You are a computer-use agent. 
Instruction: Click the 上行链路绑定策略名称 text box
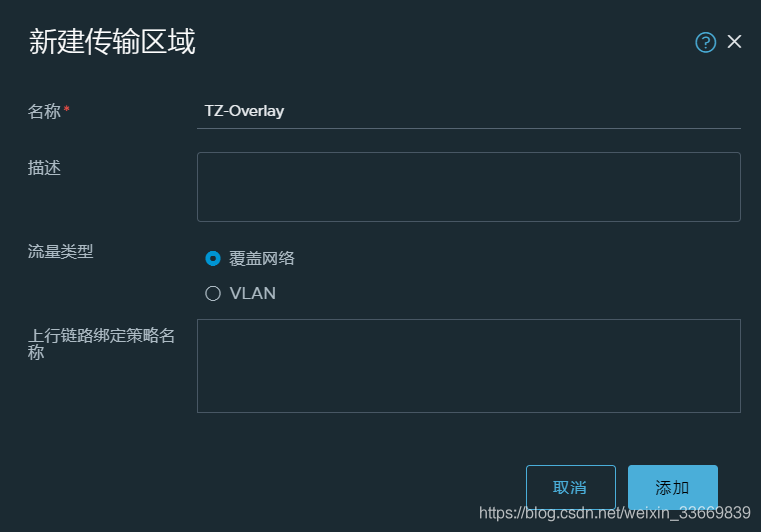[x=469, y=366]
